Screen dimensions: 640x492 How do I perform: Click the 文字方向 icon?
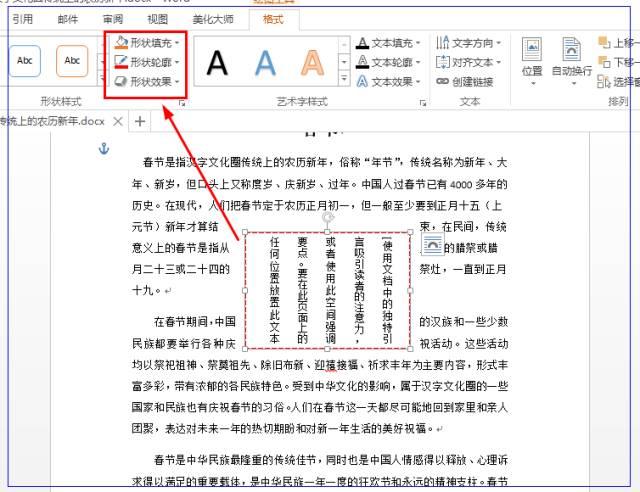point(442,42)
